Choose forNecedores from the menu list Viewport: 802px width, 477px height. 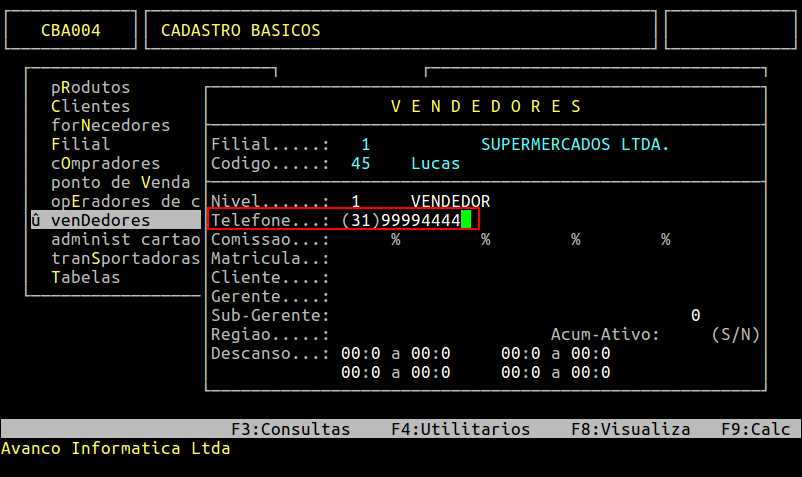(x=110, y=125)
